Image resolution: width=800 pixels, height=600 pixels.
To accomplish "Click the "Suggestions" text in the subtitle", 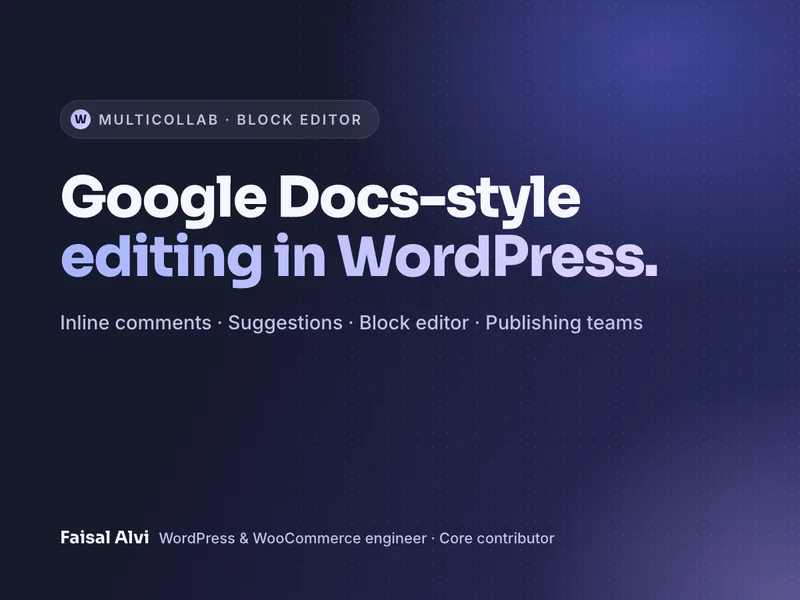I will point(285,323).
